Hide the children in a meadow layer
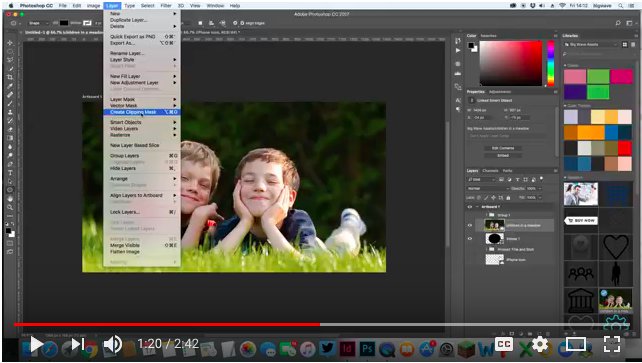 tap(470, 225)
